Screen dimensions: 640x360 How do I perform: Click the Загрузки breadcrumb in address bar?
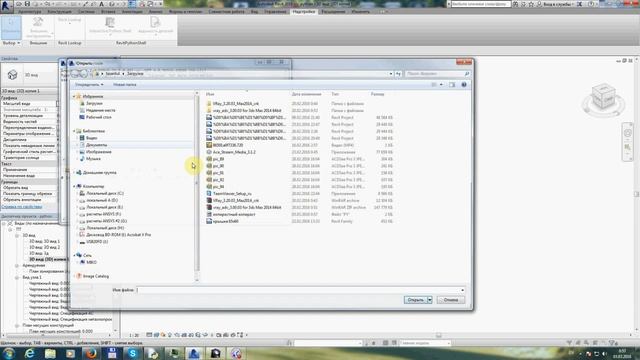pos(135,74)
